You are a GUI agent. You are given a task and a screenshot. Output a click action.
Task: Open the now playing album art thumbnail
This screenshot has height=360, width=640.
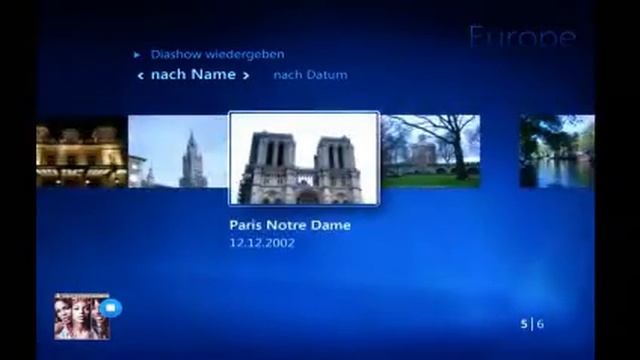pos(82,316)
